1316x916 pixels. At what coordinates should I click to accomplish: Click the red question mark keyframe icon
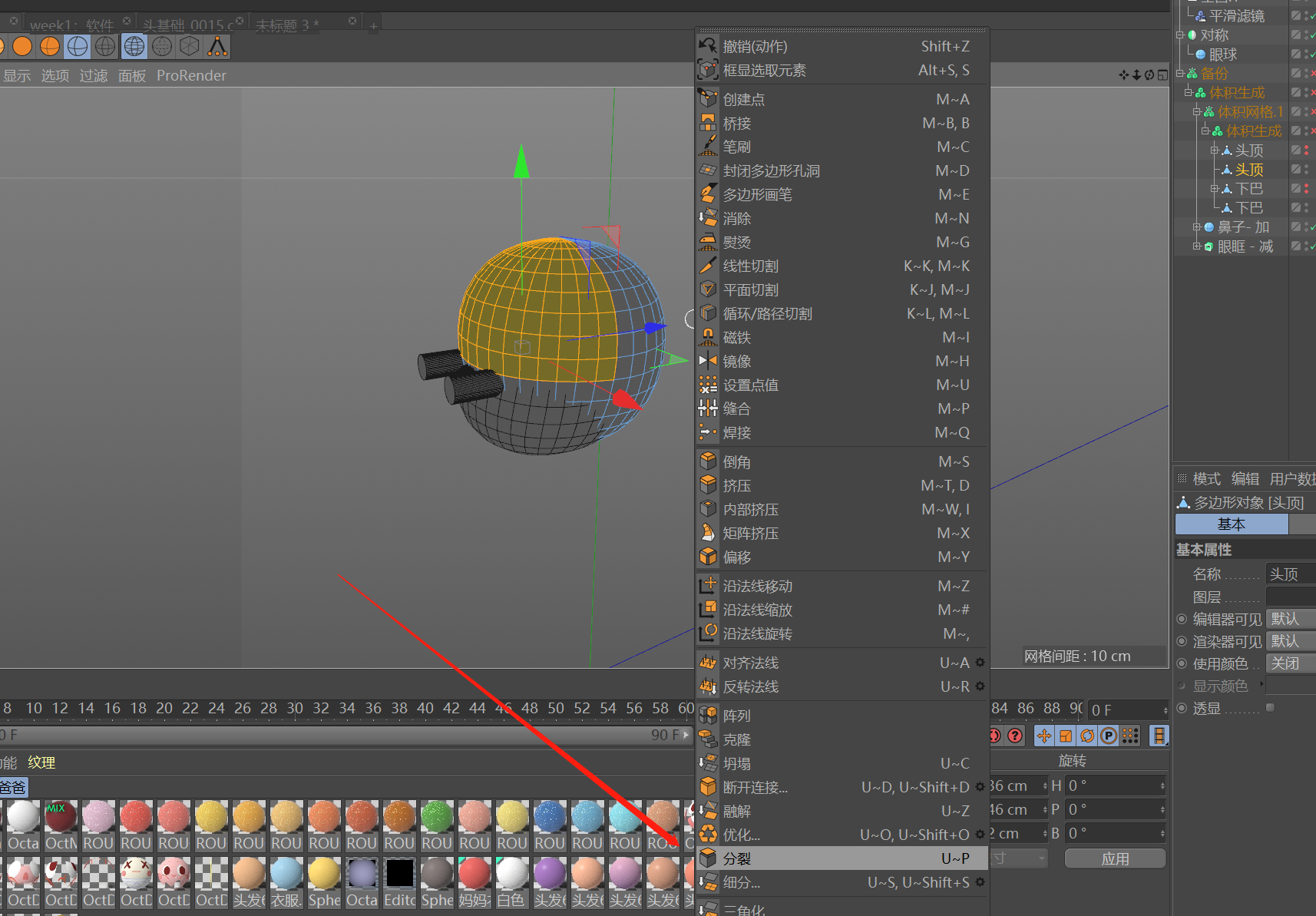[1015, 736]
